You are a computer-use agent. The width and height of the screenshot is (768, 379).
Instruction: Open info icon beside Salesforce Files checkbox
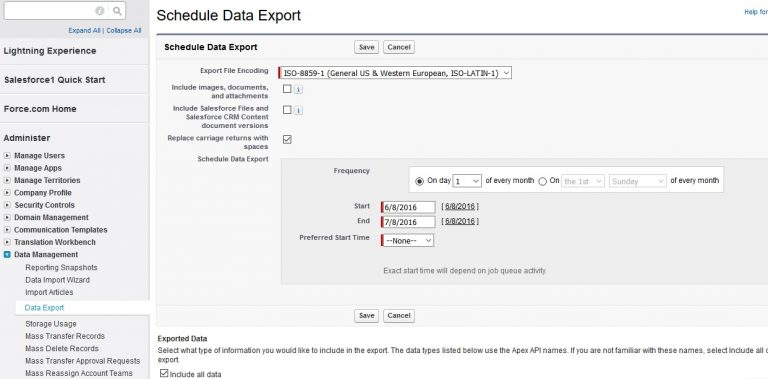point(298,111)
